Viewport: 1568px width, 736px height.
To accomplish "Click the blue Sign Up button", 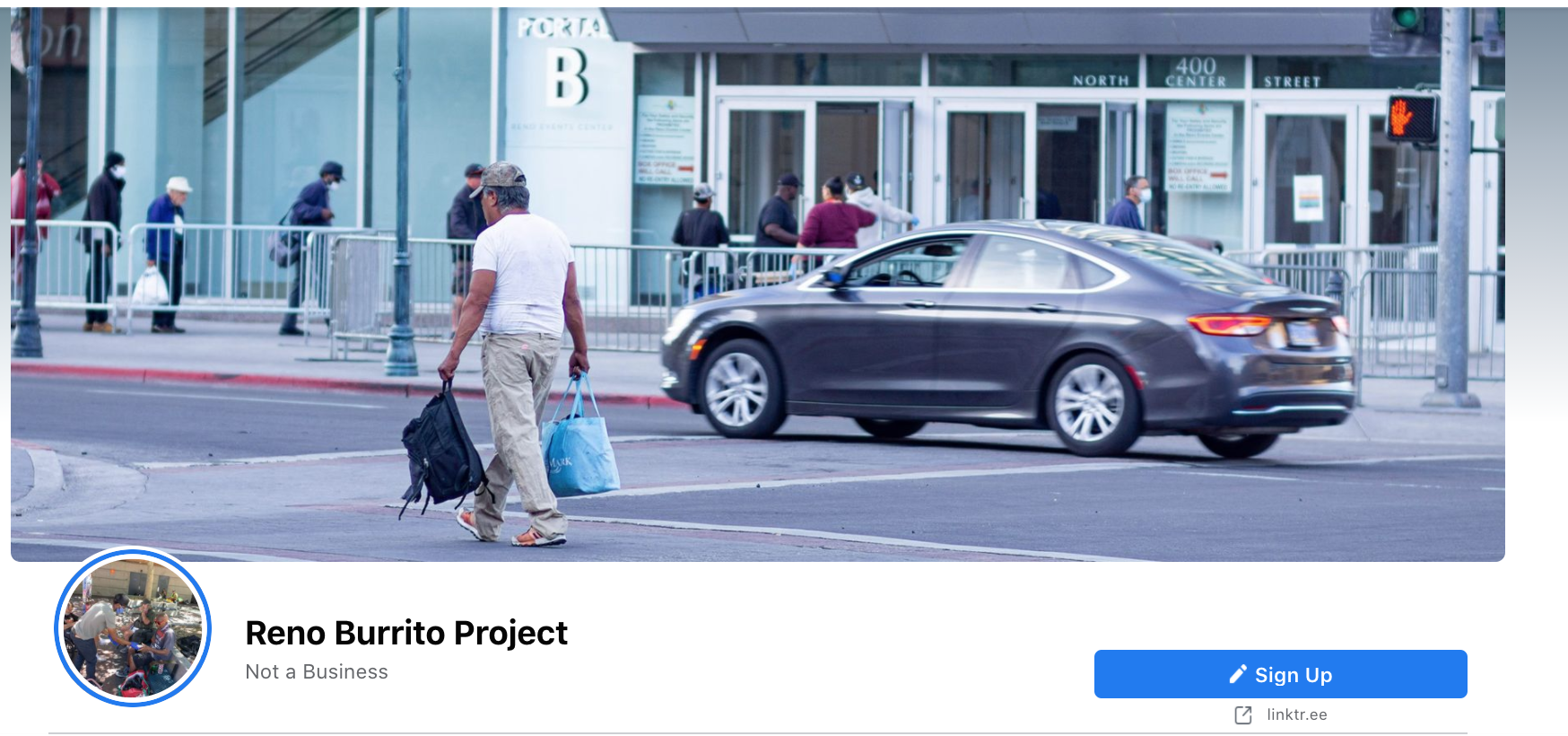I will coord(1280,674).
